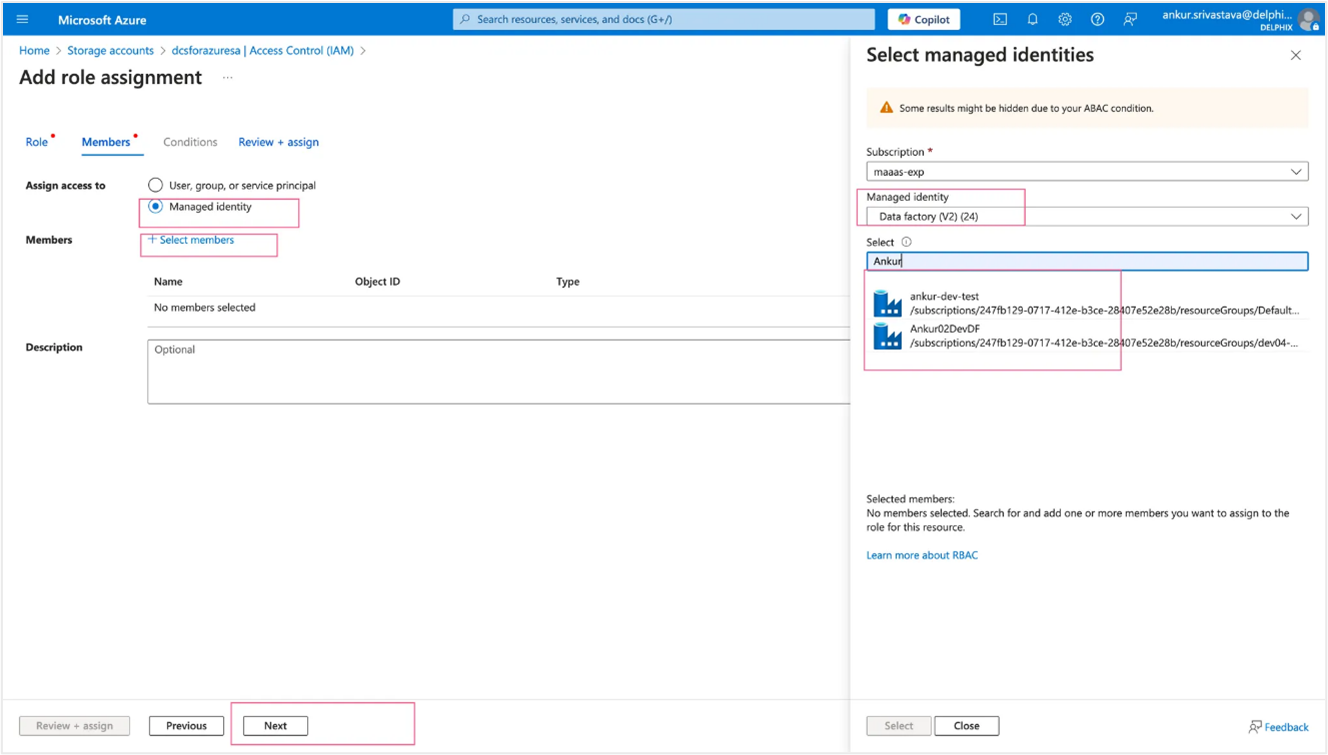Open the Notifications bell

pos(1032,19)
